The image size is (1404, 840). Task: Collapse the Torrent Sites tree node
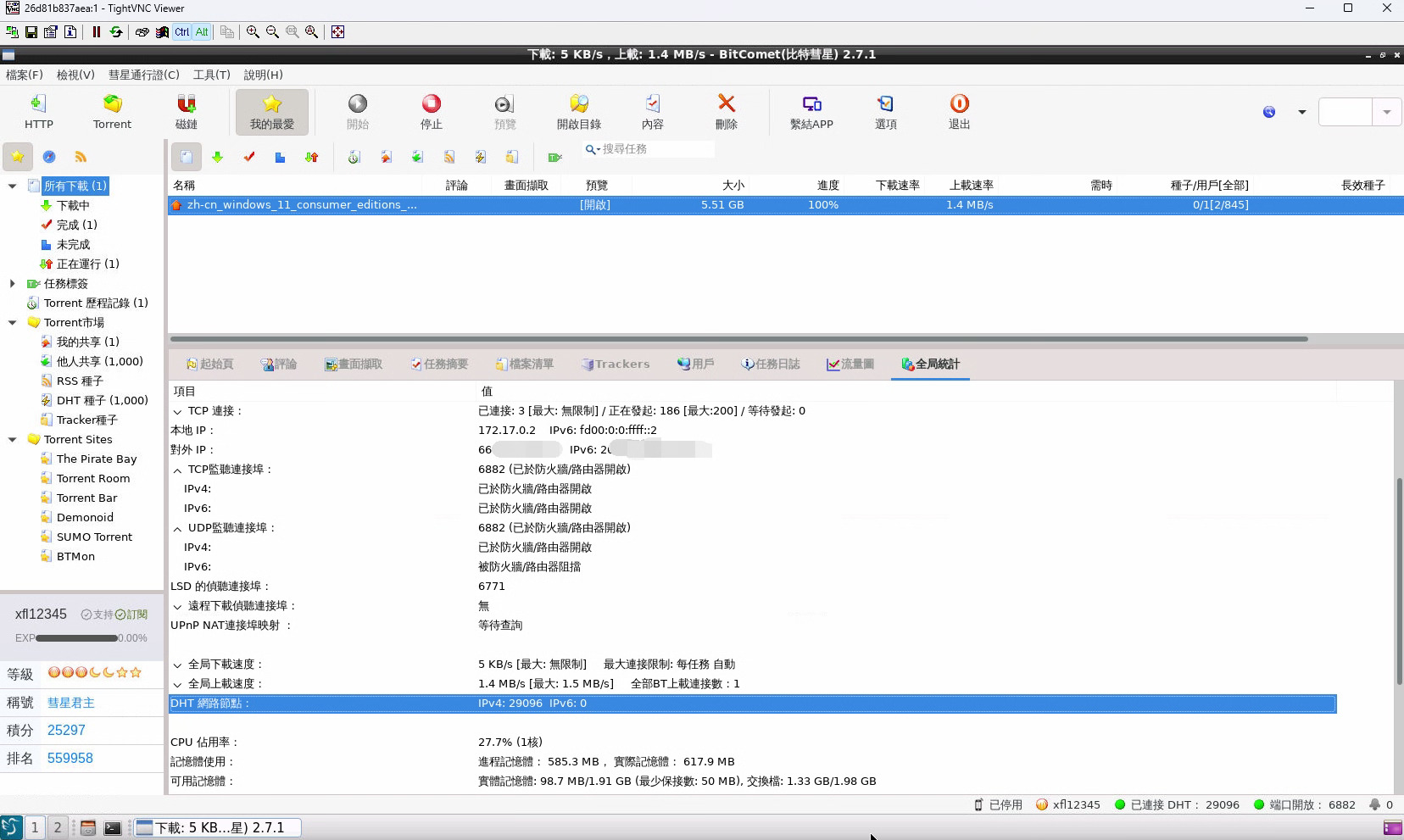tap(12, 439)
